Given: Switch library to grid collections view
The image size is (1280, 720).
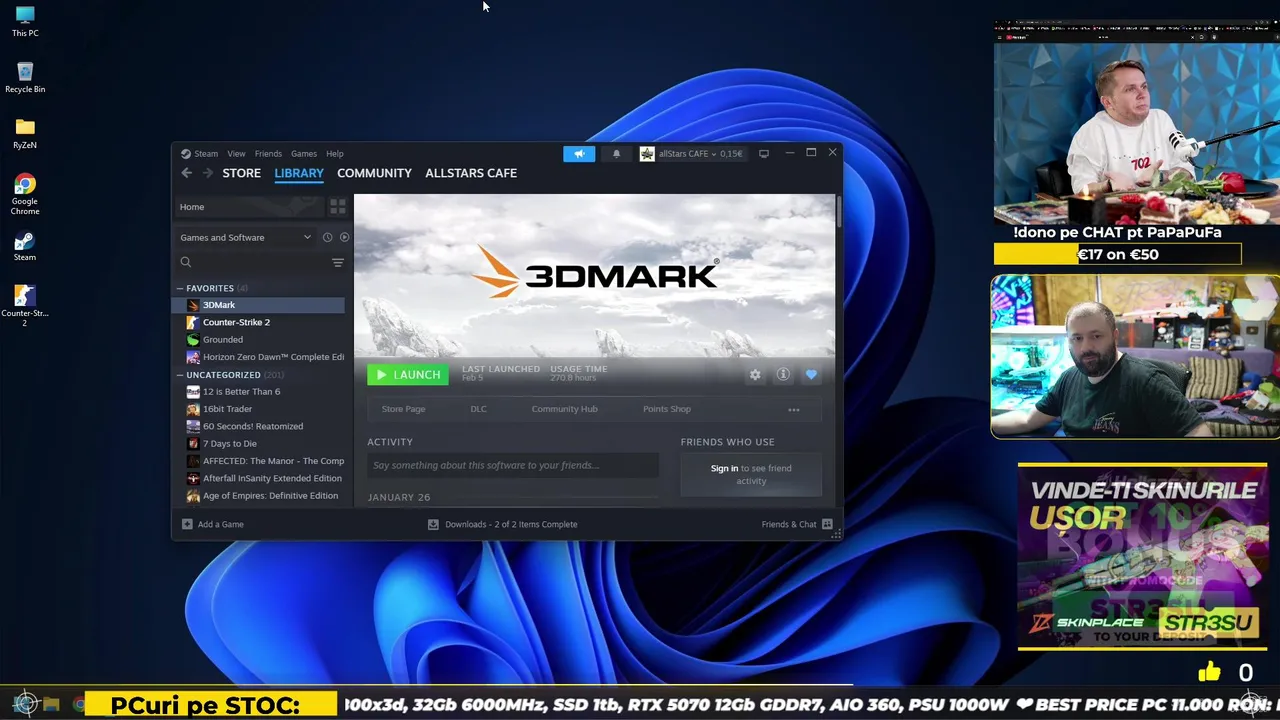Looking at the screenshot, I should coord(338,207).
